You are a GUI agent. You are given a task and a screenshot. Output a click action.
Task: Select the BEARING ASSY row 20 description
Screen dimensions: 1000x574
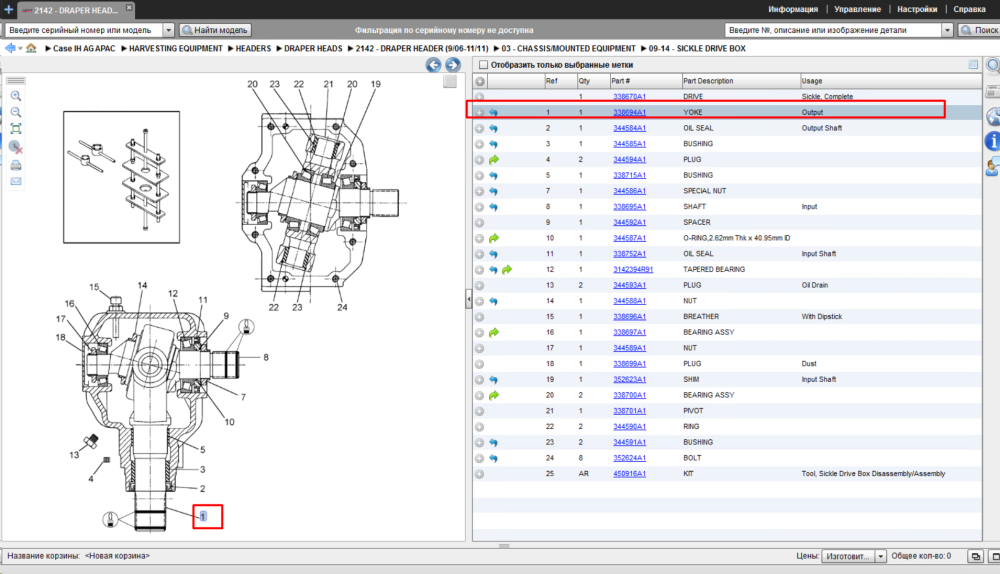(x=709, y=395)
